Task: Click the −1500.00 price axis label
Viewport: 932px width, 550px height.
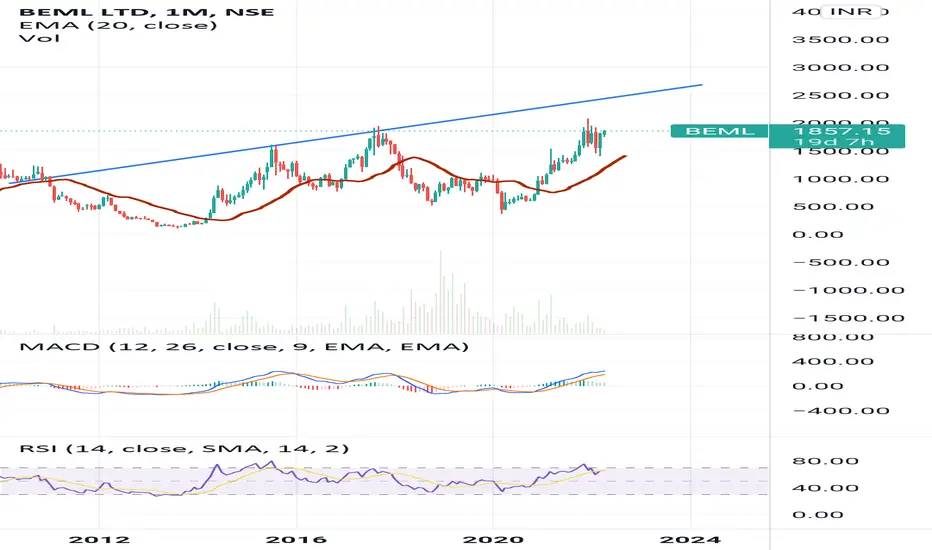Action: 848,318
